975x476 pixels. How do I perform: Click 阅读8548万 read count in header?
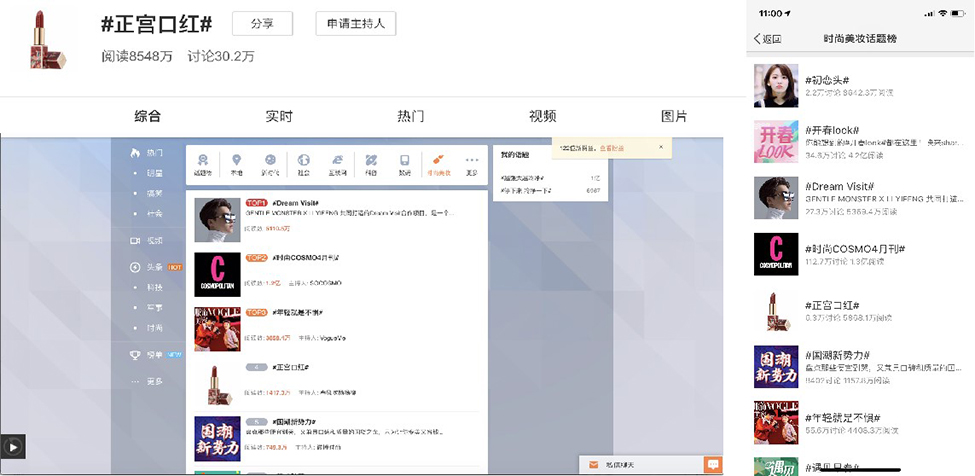(137, 57)
